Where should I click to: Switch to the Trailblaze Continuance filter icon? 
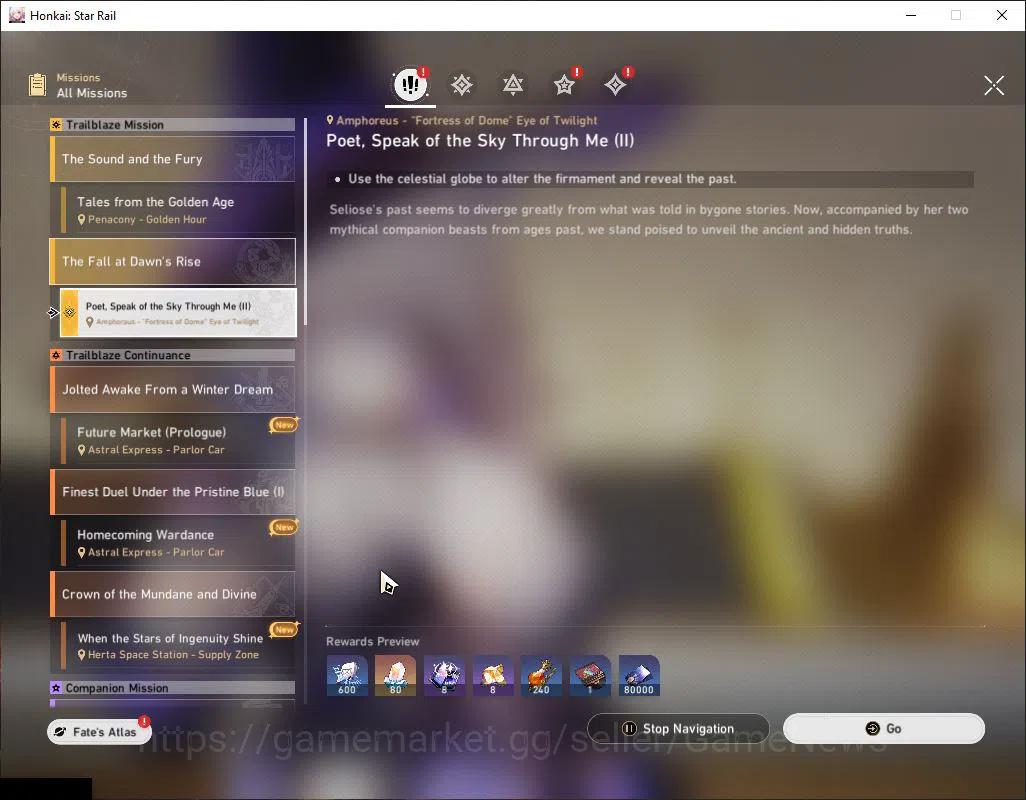click(x=513, y=84)
